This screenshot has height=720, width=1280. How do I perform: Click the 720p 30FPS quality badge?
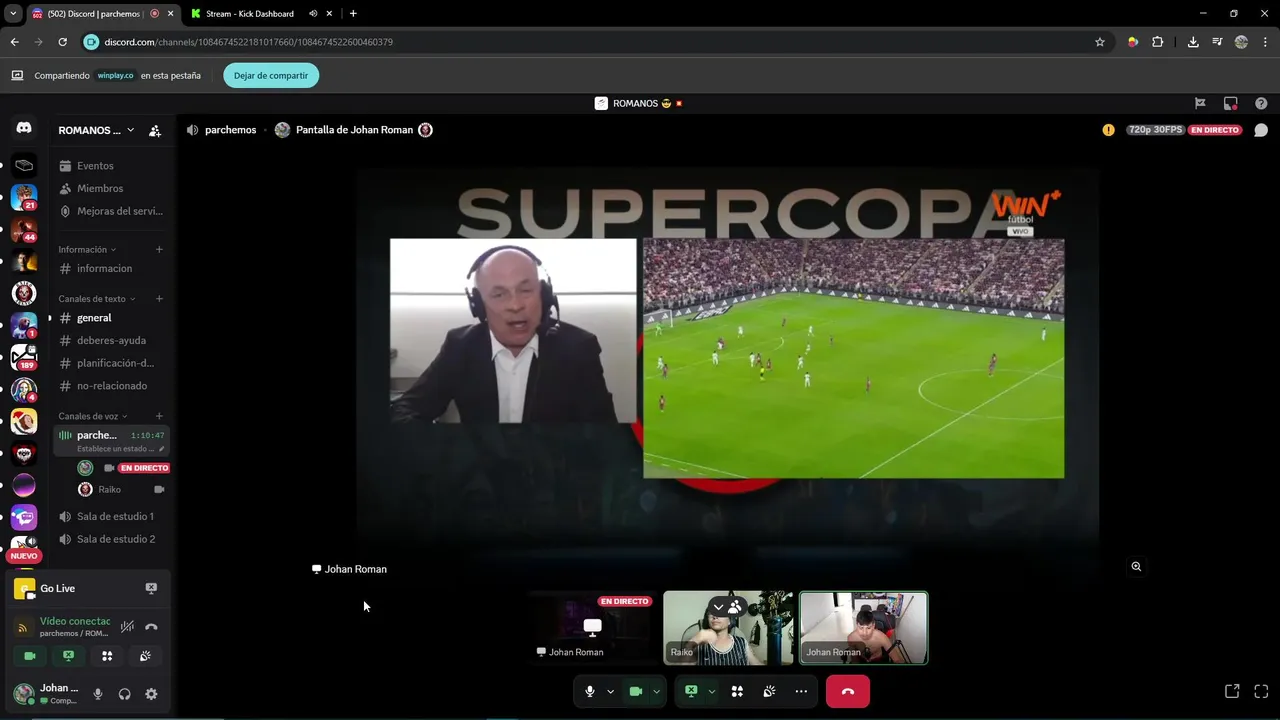(x=1155, y=130)
